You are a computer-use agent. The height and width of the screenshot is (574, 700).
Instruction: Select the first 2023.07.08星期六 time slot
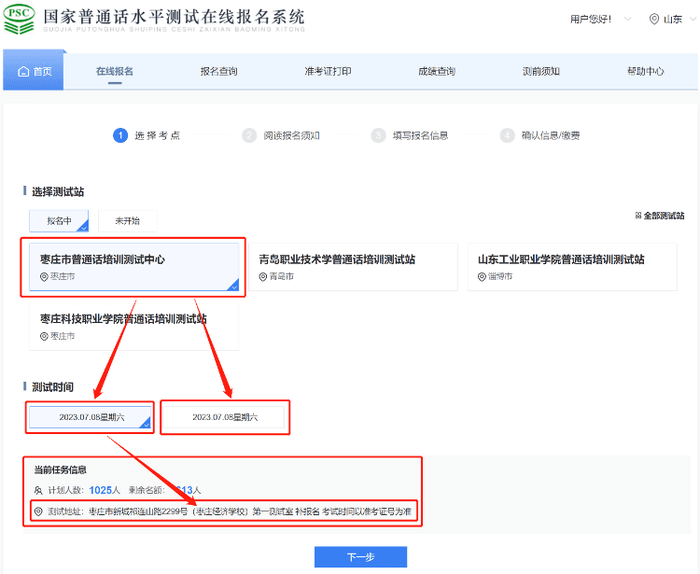(91, 417)
